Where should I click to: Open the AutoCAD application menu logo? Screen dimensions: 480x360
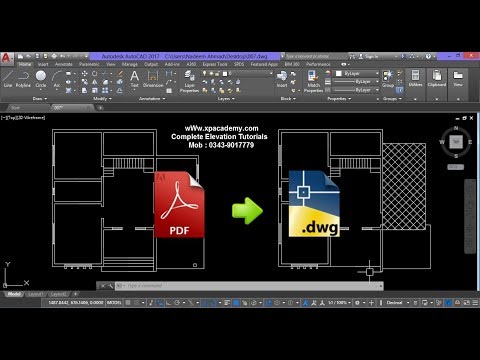tap(7, 58)
